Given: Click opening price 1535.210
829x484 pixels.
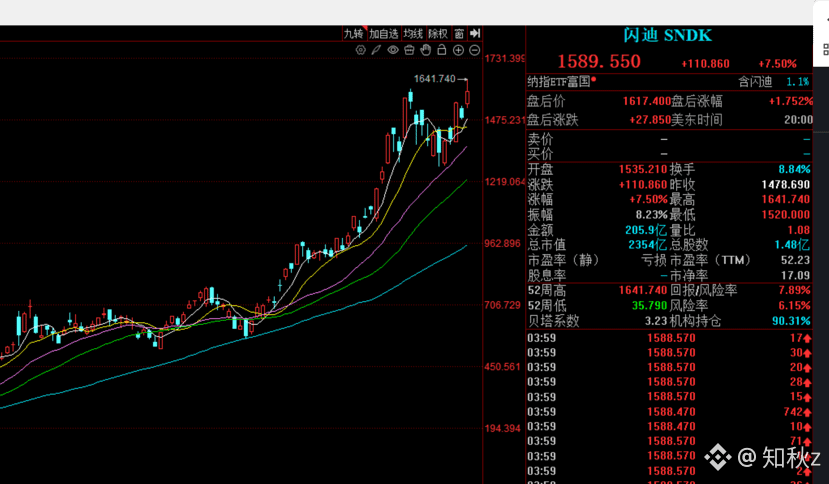Looking at the screenshot, I should click(643, 169).
